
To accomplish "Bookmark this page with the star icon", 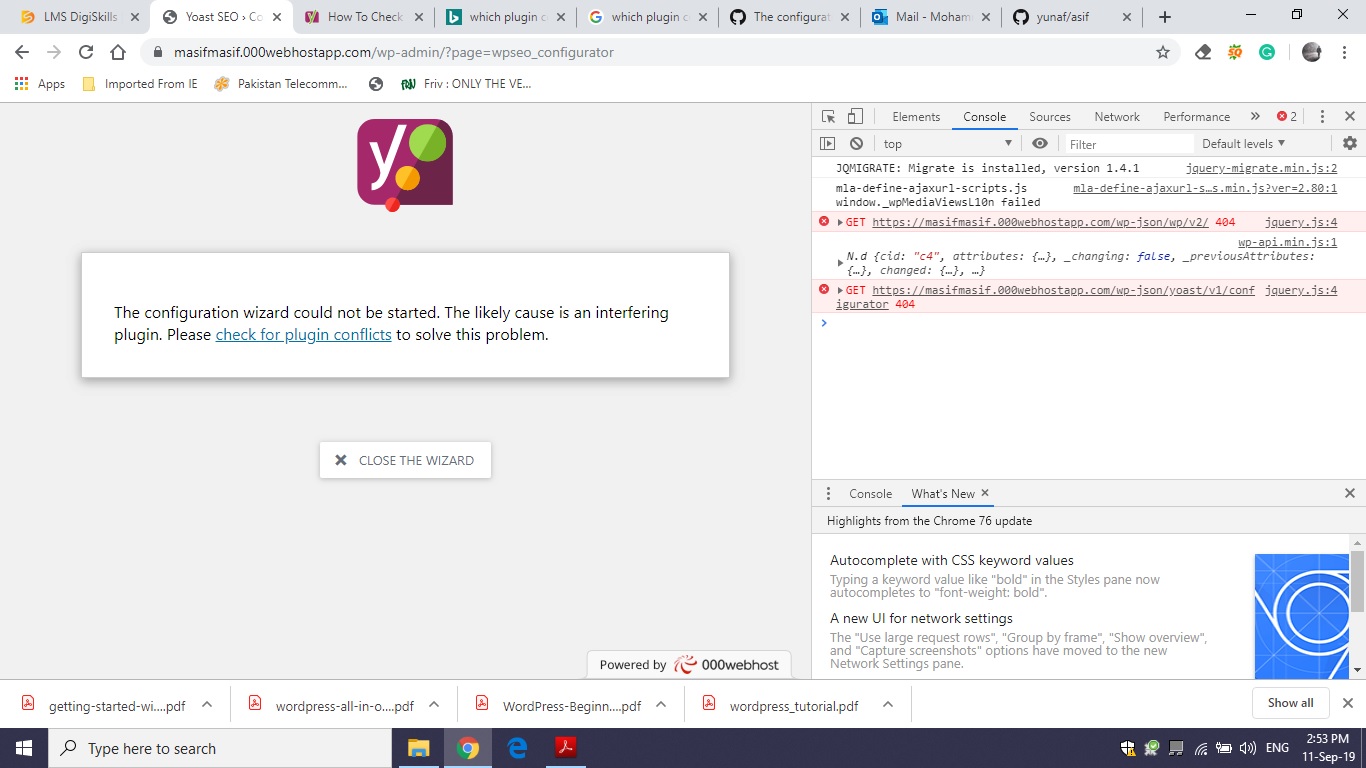I will (x=1162, y=52).
